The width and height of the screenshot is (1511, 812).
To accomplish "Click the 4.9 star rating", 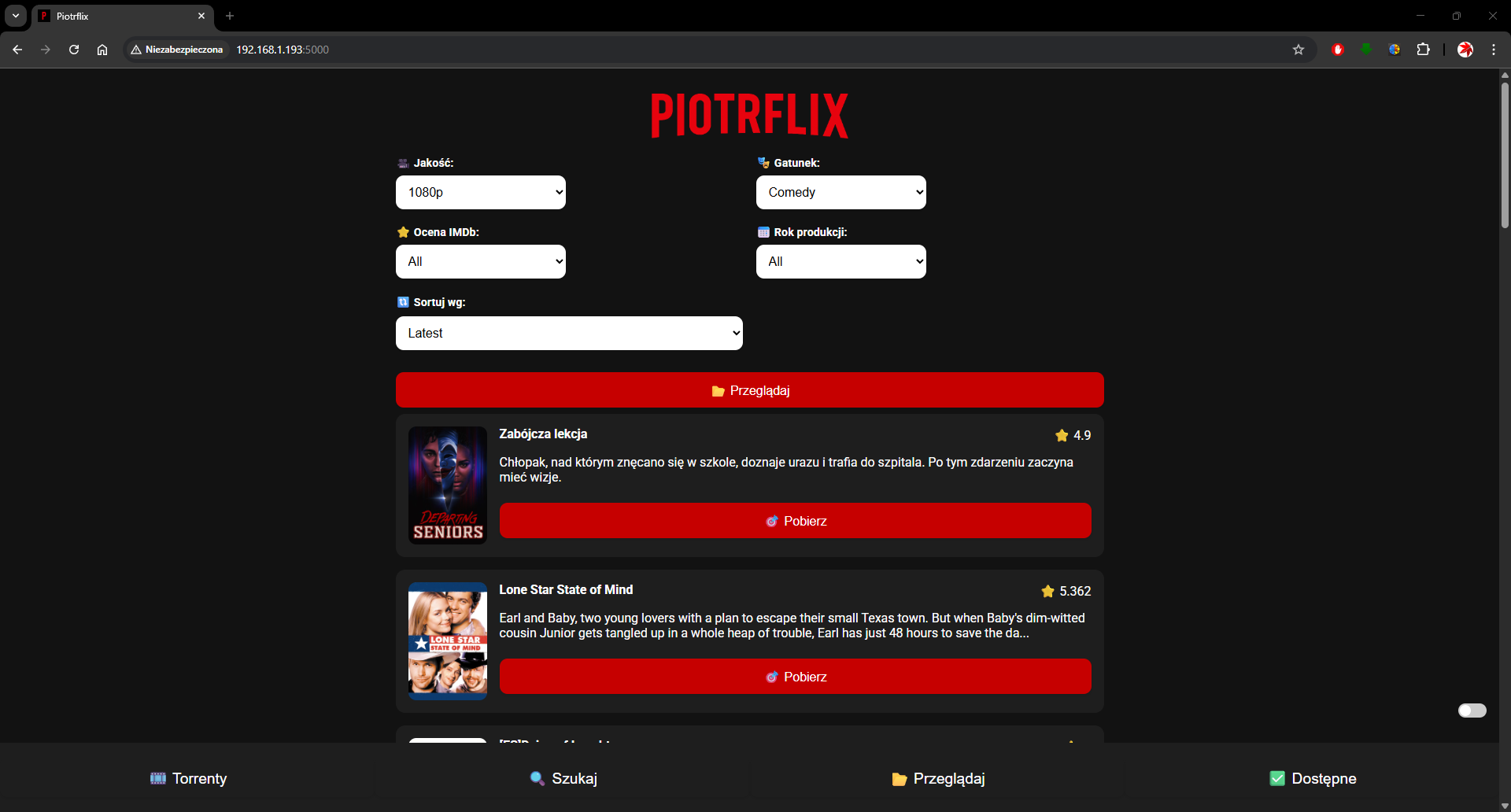I will tap(1073, 435).
